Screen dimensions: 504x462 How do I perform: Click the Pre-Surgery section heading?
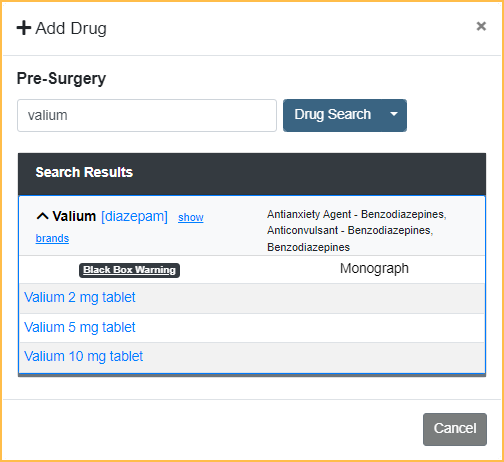(61, 79)
